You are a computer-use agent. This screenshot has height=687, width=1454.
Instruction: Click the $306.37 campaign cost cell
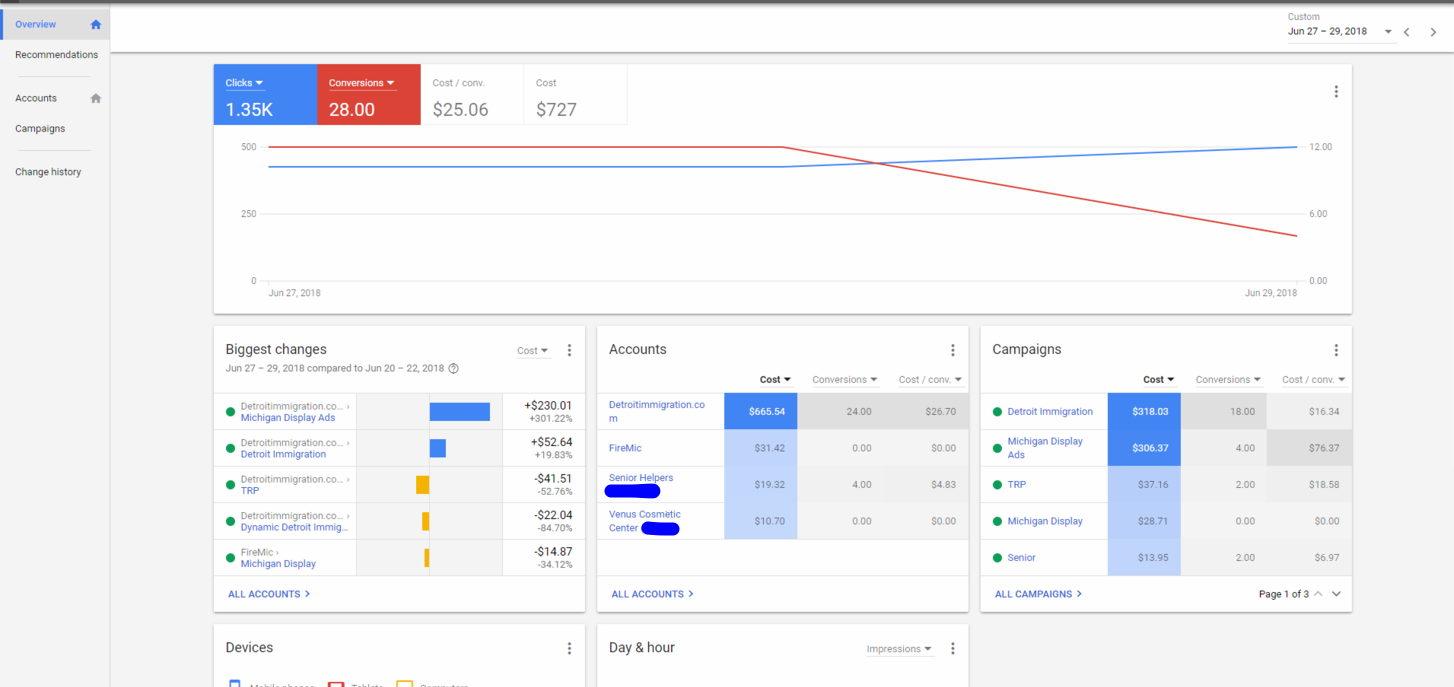click(x=1144, y=448)
